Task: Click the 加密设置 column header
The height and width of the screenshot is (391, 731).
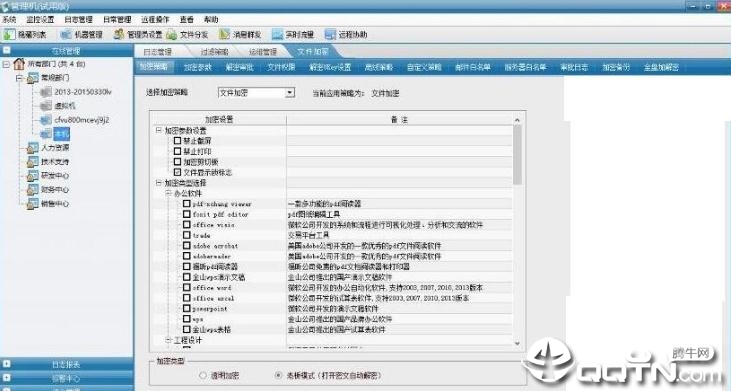Action: 219,120
